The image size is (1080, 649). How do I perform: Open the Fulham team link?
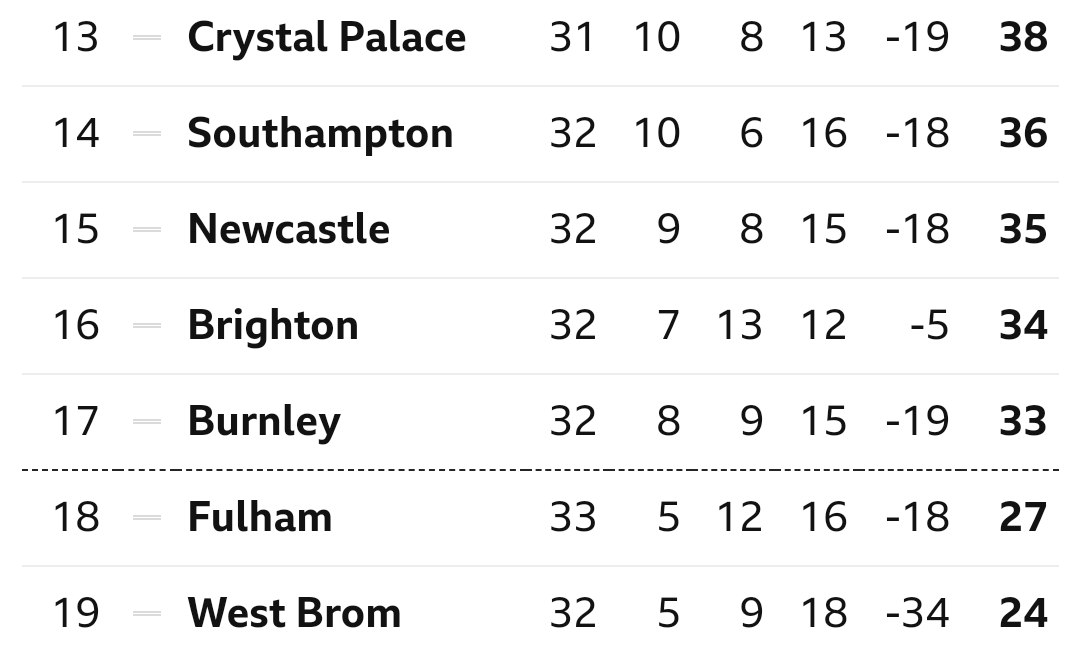pyautogui.click(x=259, y=518)
